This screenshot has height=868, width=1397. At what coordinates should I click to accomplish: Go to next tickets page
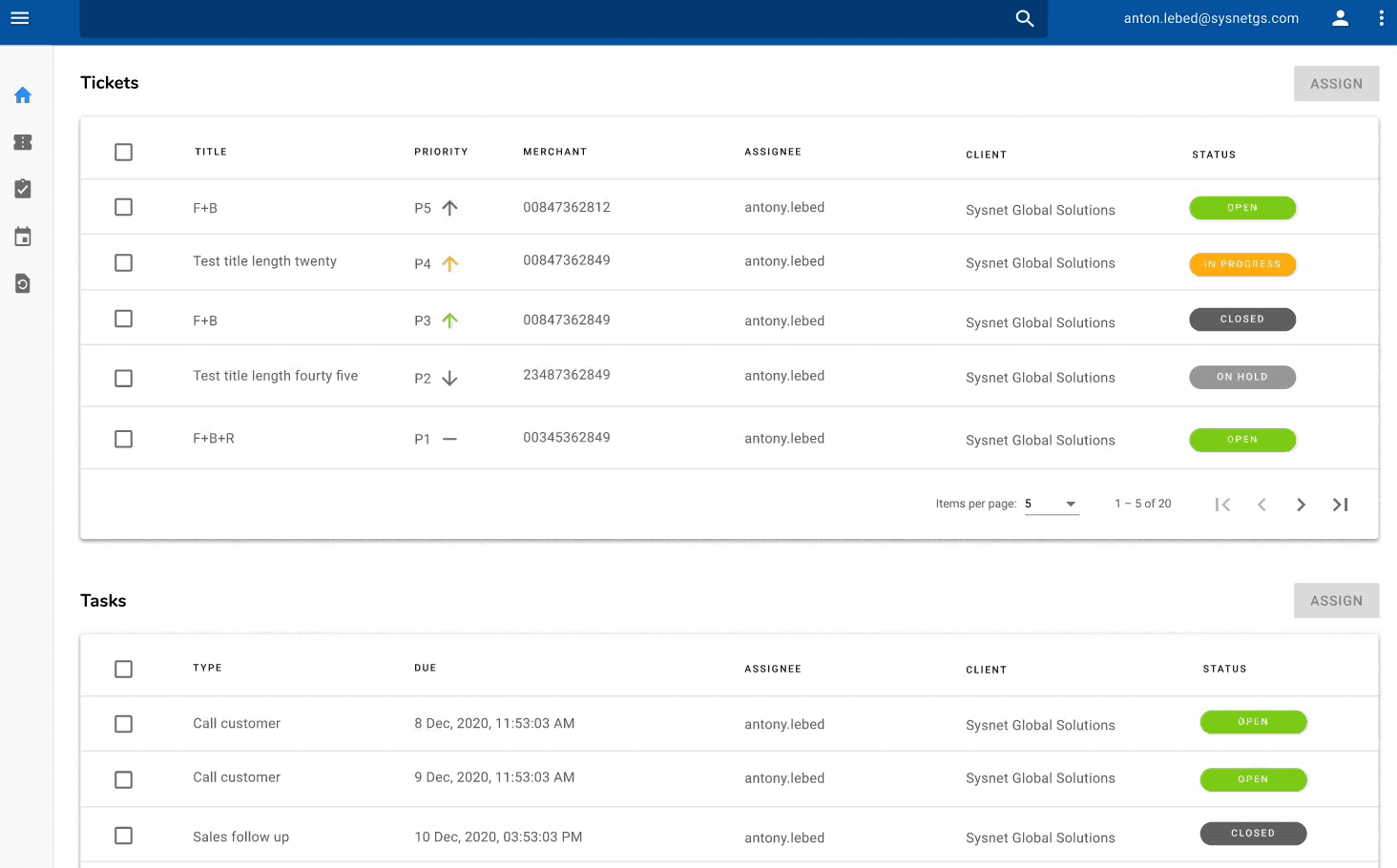(x=1301, y=505)
